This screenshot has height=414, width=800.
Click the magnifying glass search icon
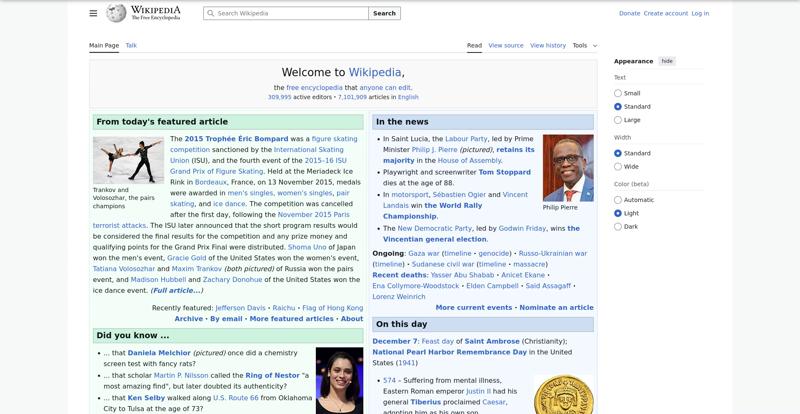210,13
